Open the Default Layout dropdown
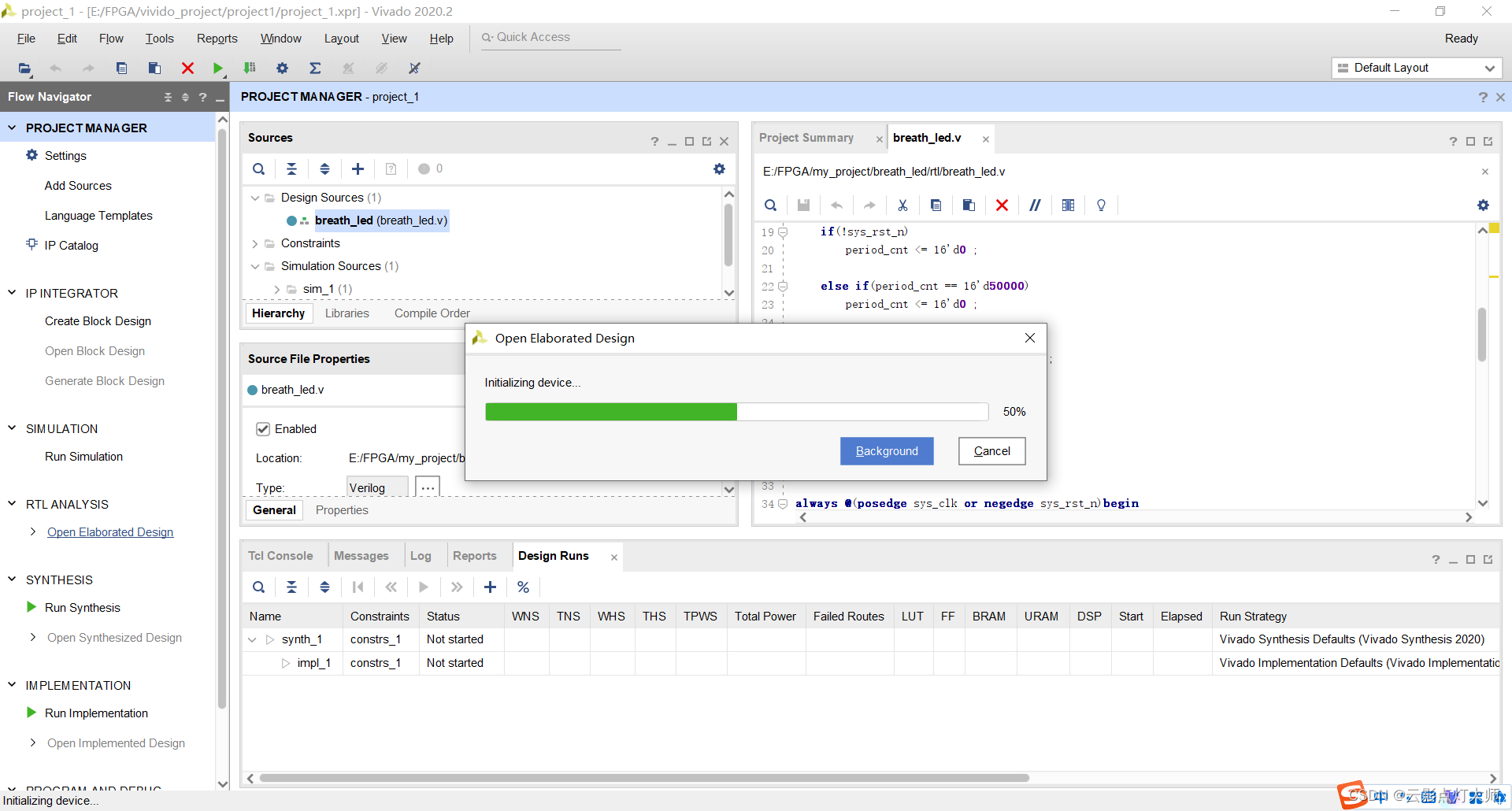This screenshot has width=1512, height=811. pyautogui.click(x=1417, y=68)
